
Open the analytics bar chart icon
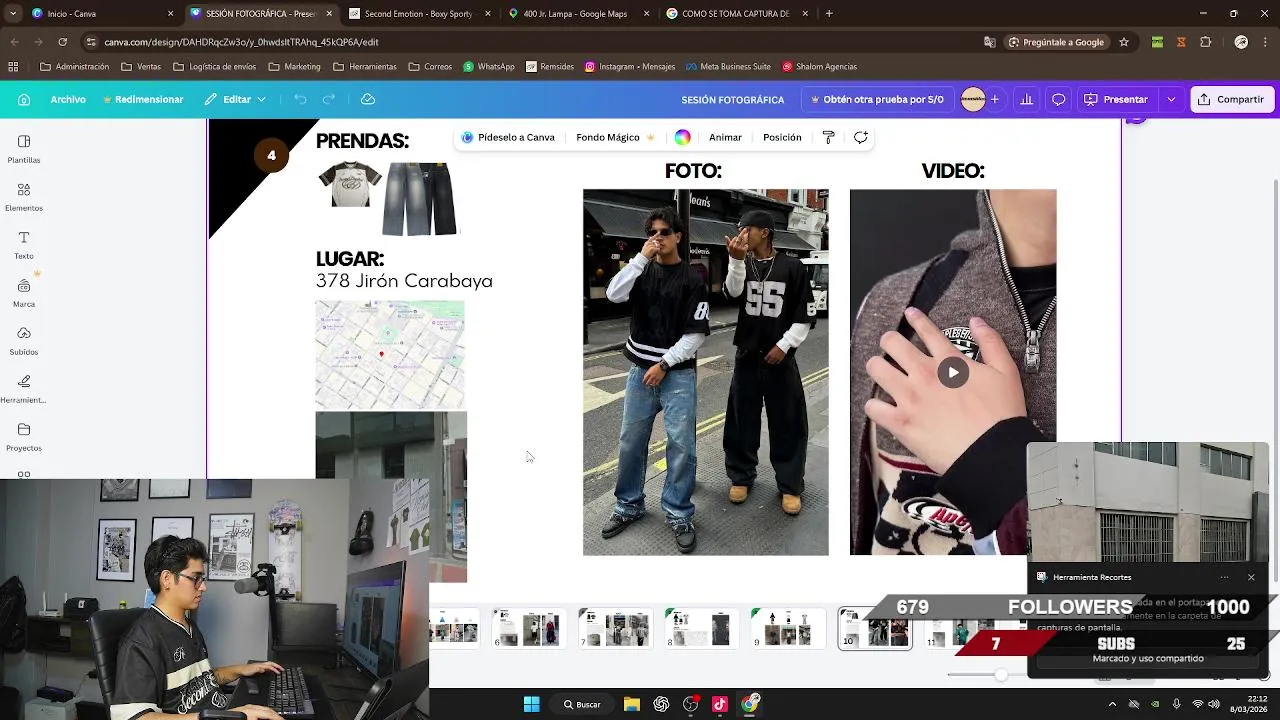coord(1026,99)
